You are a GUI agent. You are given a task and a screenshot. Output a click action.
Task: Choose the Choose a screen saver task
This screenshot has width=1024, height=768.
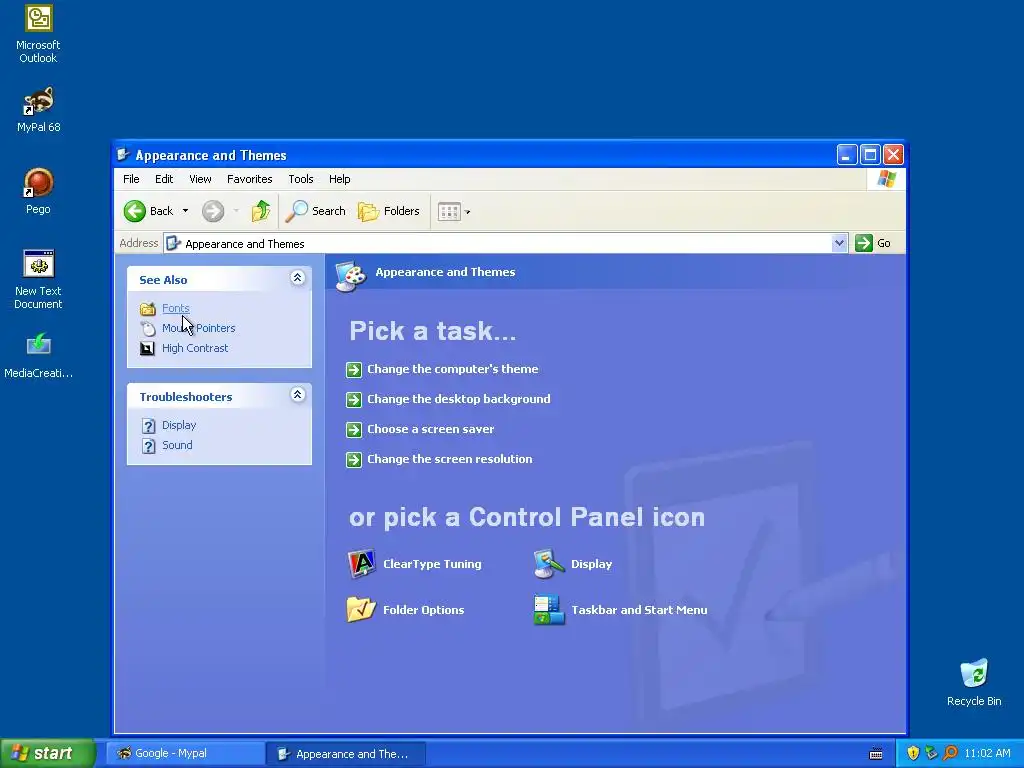(x=430, y=429)
